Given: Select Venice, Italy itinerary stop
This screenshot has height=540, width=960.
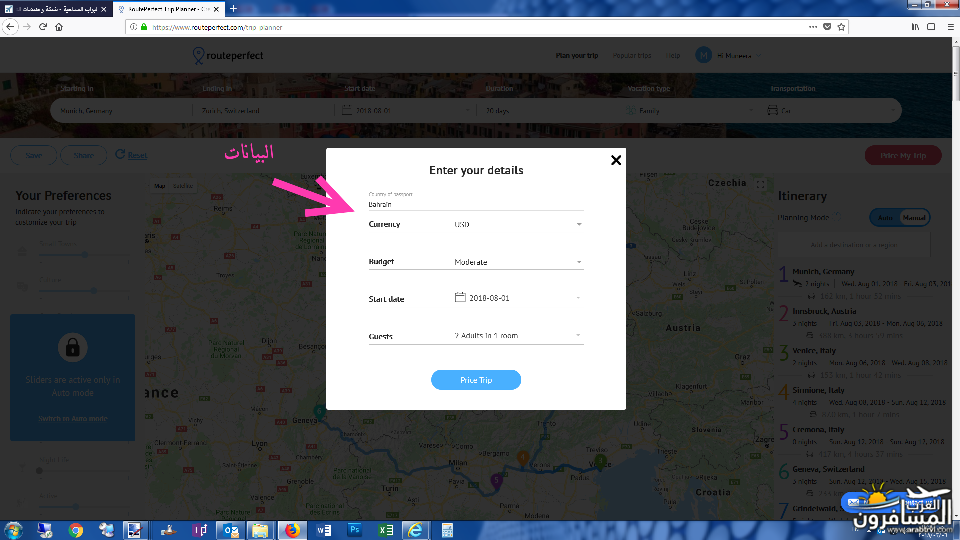Looking at the screenshot, I should (814, 350).
